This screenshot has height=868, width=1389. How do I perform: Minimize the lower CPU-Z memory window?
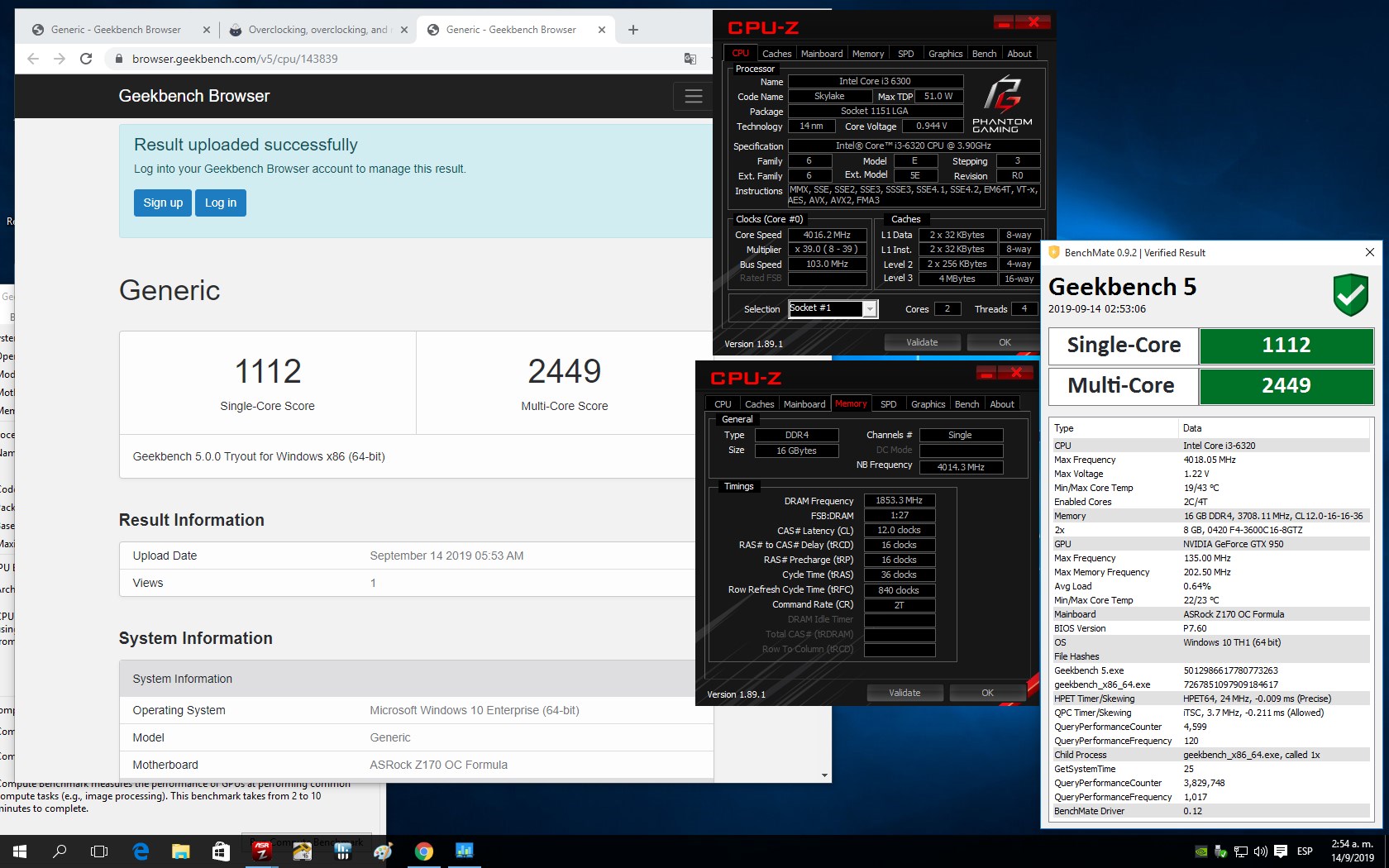pos(986,373)
